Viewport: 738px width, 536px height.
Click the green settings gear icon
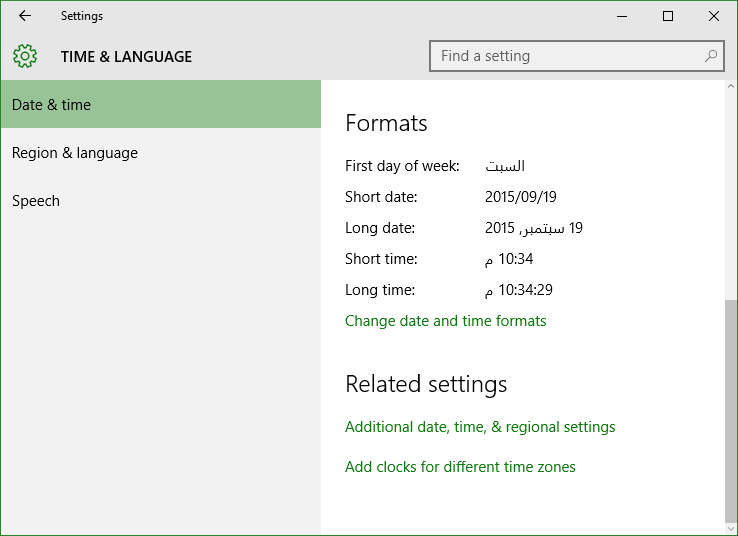[x=25, y=56]
